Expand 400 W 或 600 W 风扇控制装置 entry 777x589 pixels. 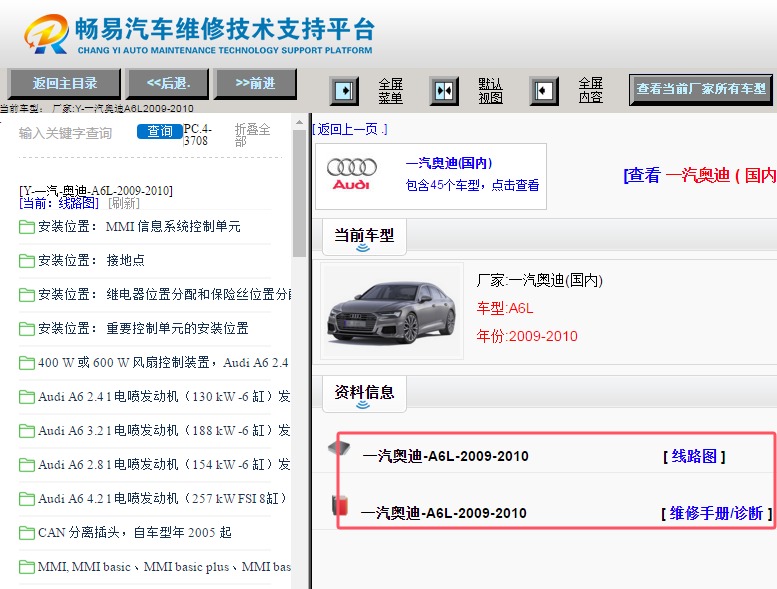pos(163,363)
